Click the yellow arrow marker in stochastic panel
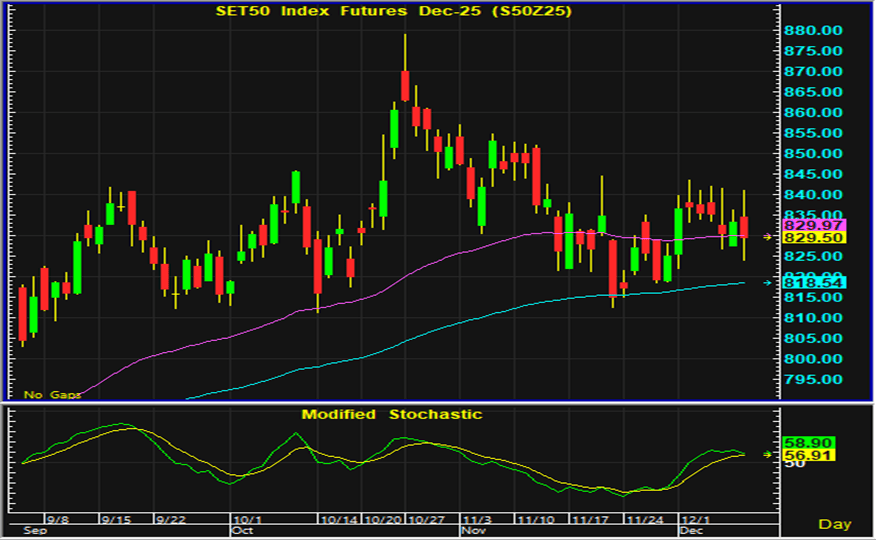This screenshot has height=540, width=876. (x=767, y=455)
